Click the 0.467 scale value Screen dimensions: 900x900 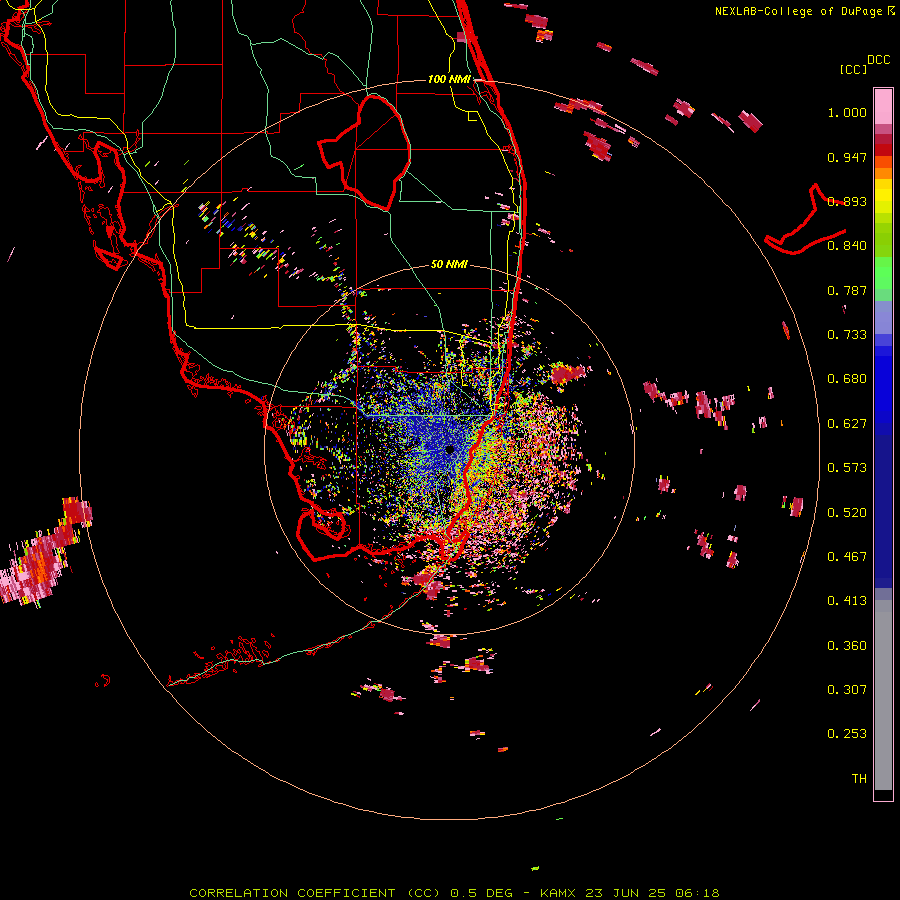[847, 557]
